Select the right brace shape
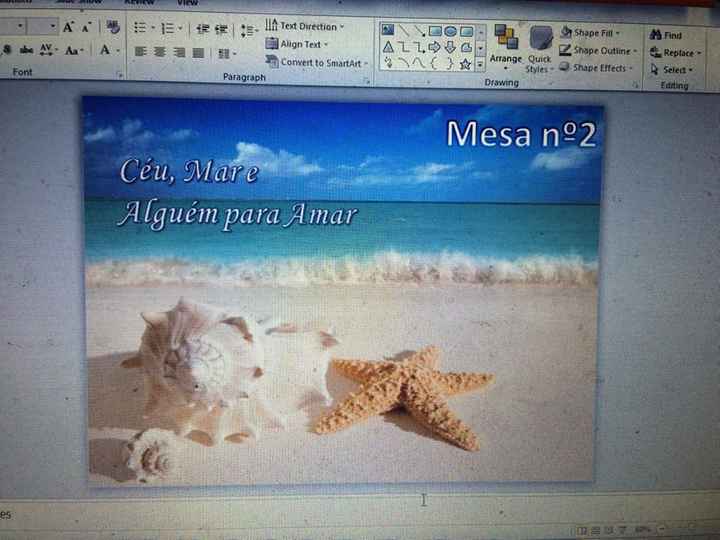Image resolution: width=720 pixels, height=540 pixels. point(450,64)
